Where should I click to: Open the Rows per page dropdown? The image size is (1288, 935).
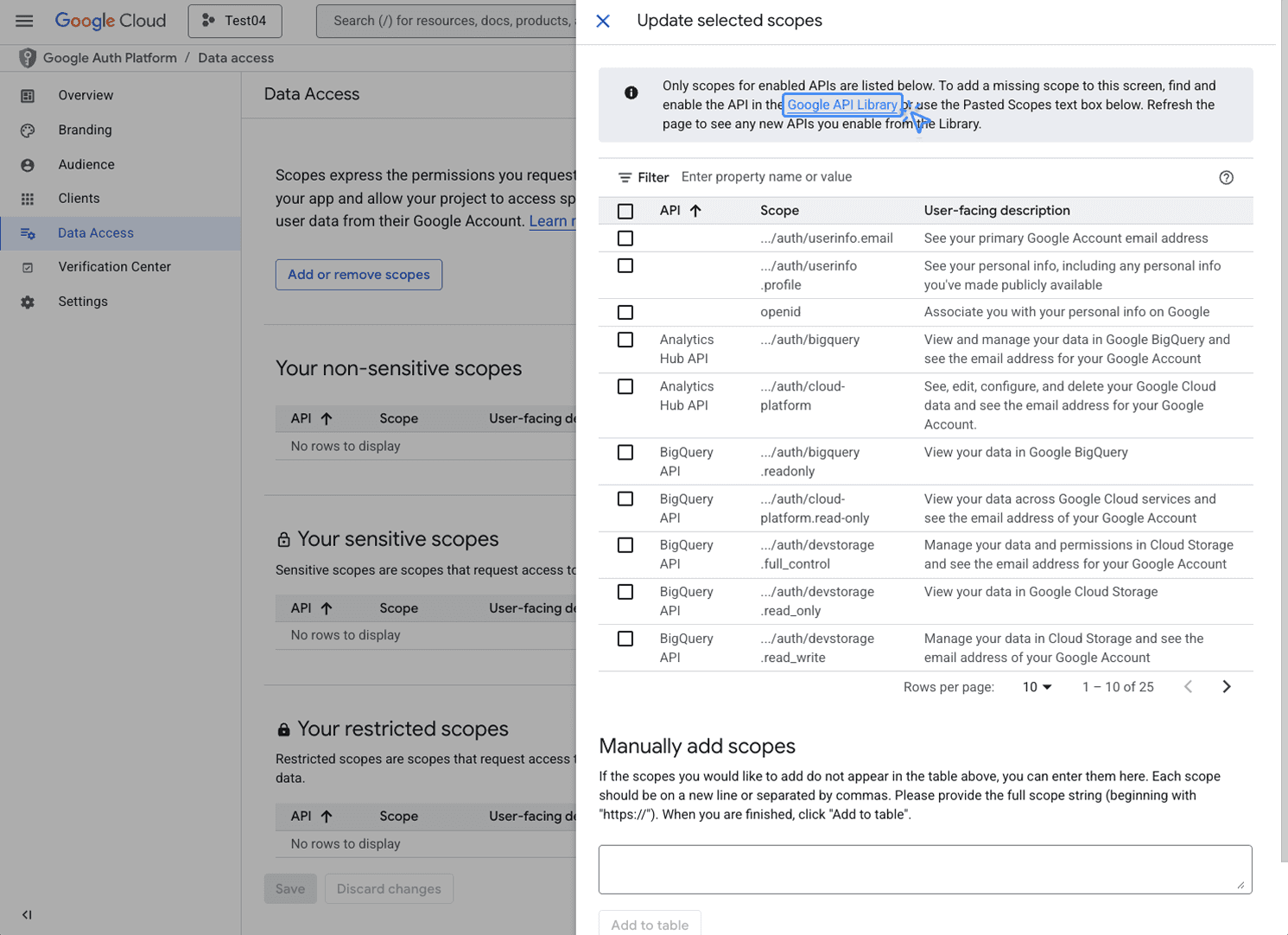click(x=1037, y=687)
